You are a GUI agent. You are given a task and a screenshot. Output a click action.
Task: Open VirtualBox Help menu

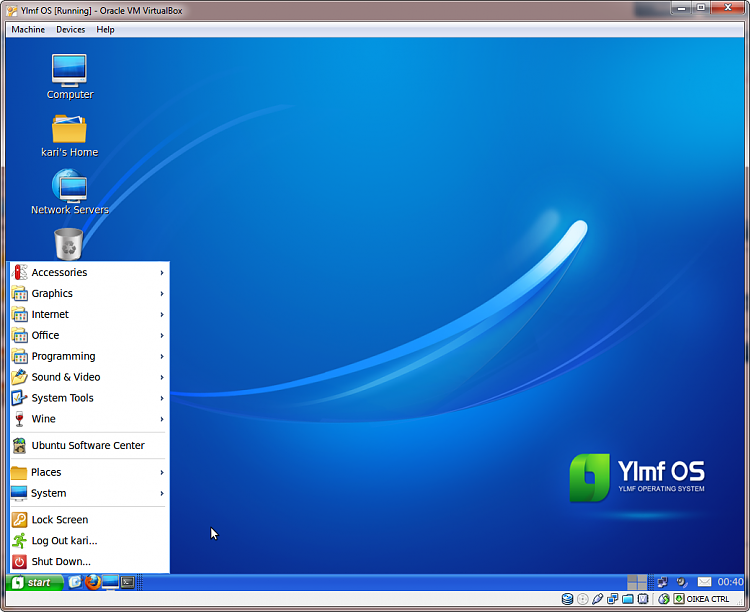(105, 30)
